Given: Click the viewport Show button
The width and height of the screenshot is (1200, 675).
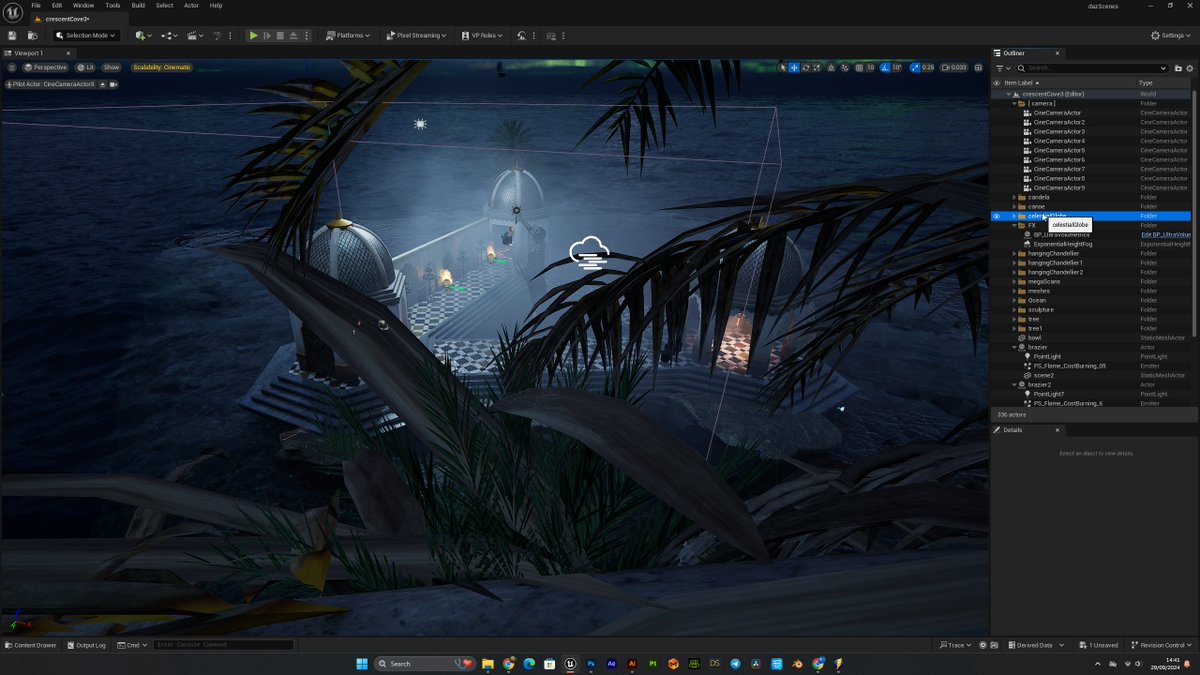Looking at the screenshot, I should pos(111,67).
